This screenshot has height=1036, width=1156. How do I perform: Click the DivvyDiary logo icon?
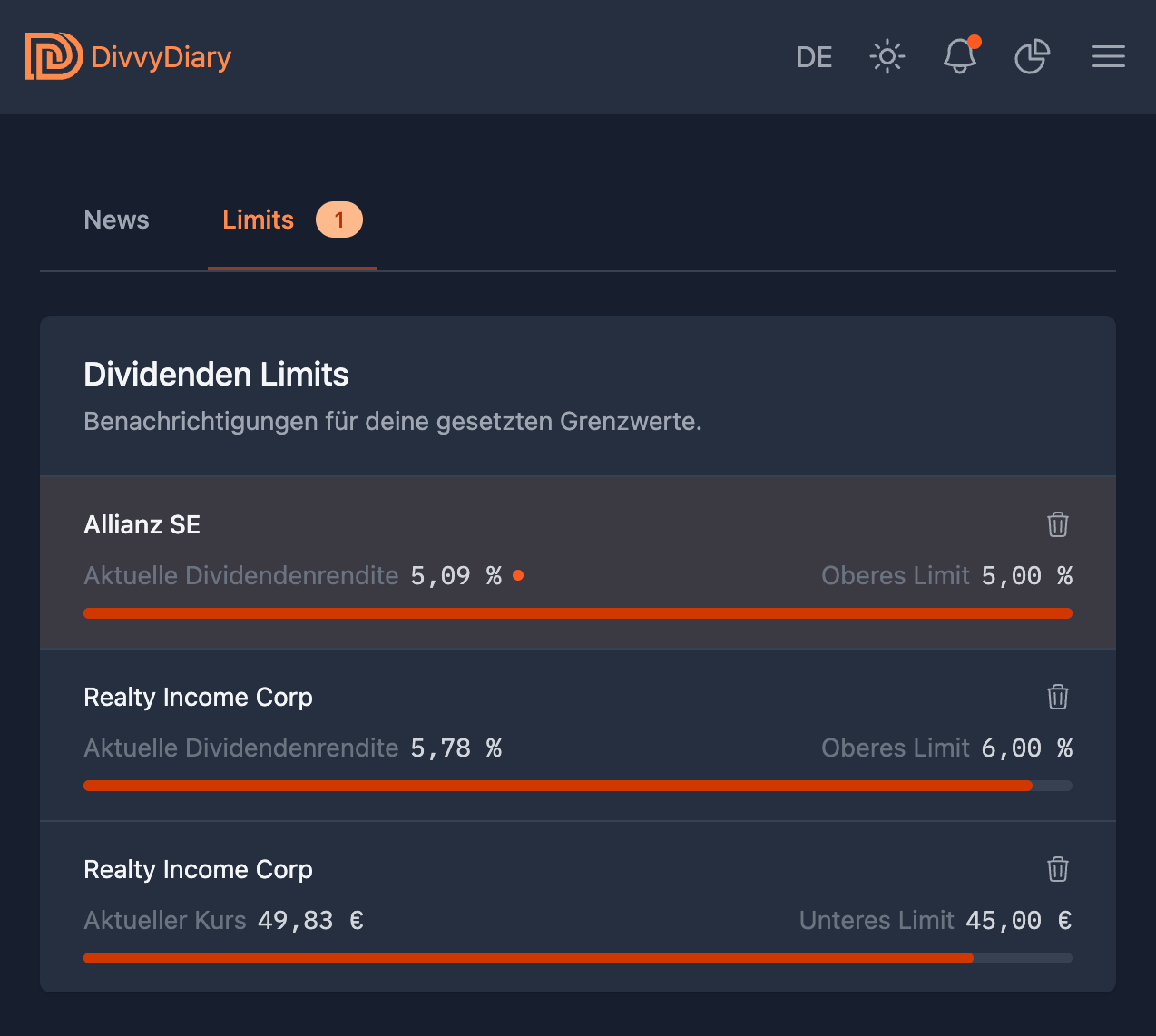54,56
